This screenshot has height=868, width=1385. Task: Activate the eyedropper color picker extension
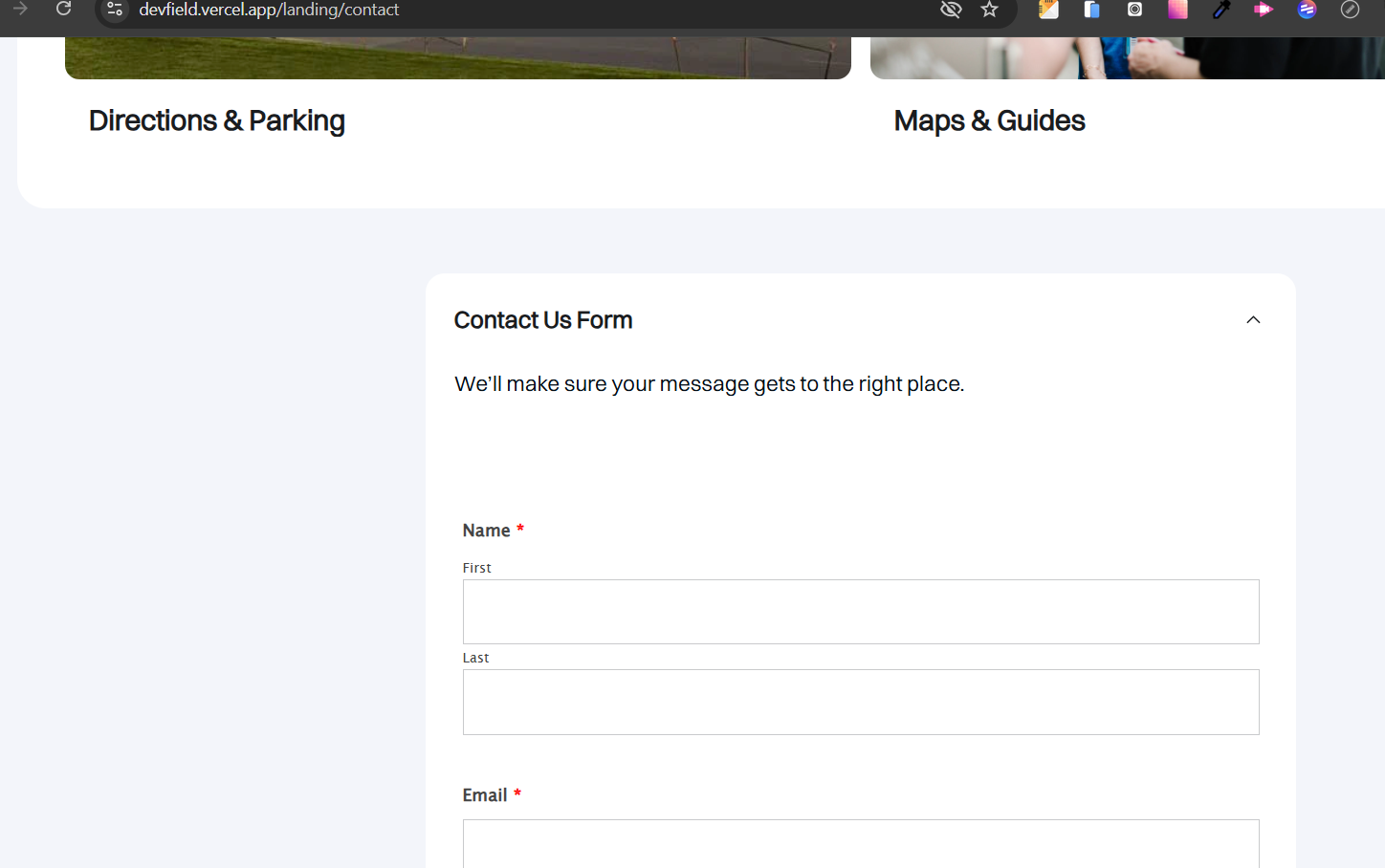(1220, 10)
